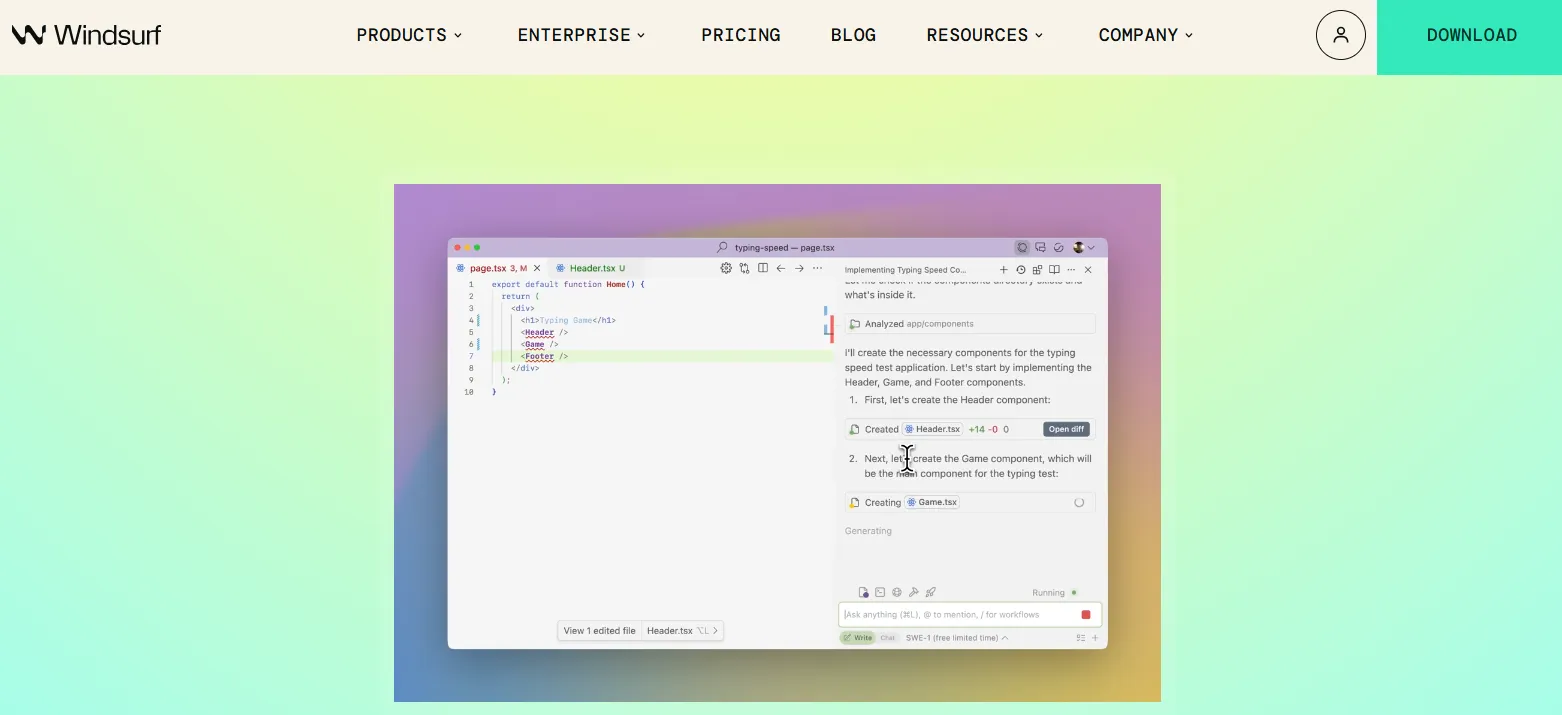This screenshot has width=1562, height=715.
Task: Toggle Write mode in Cascade panel
Action: click(x=857, y=638)
